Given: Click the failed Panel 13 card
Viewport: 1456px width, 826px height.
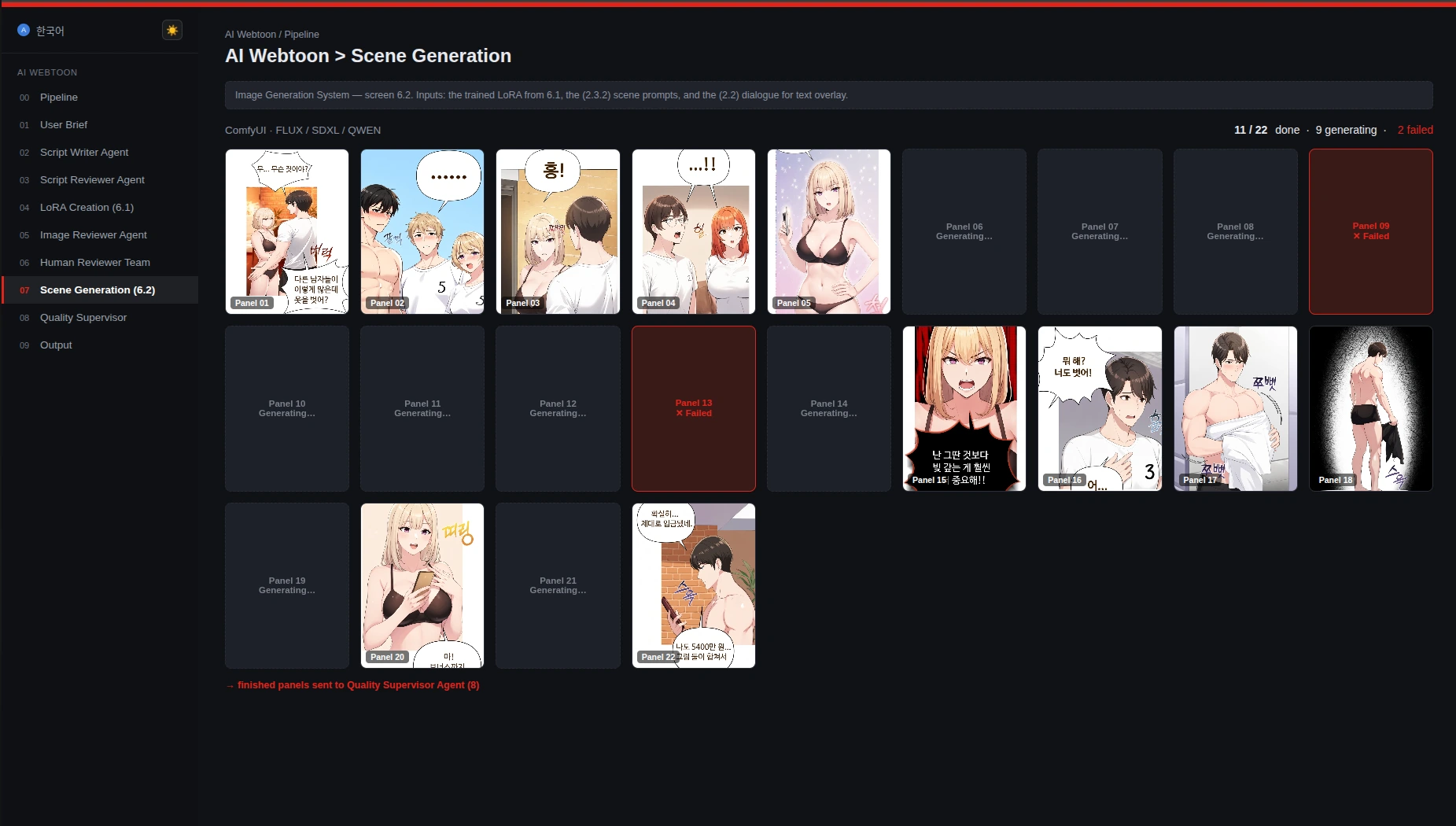Looking at the screenshot, I should [694, 408].
